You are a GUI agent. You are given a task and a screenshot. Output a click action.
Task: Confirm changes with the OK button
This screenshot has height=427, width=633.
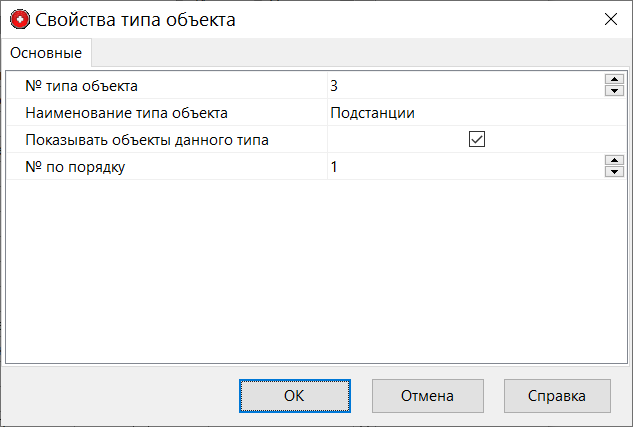coord(294,395)
